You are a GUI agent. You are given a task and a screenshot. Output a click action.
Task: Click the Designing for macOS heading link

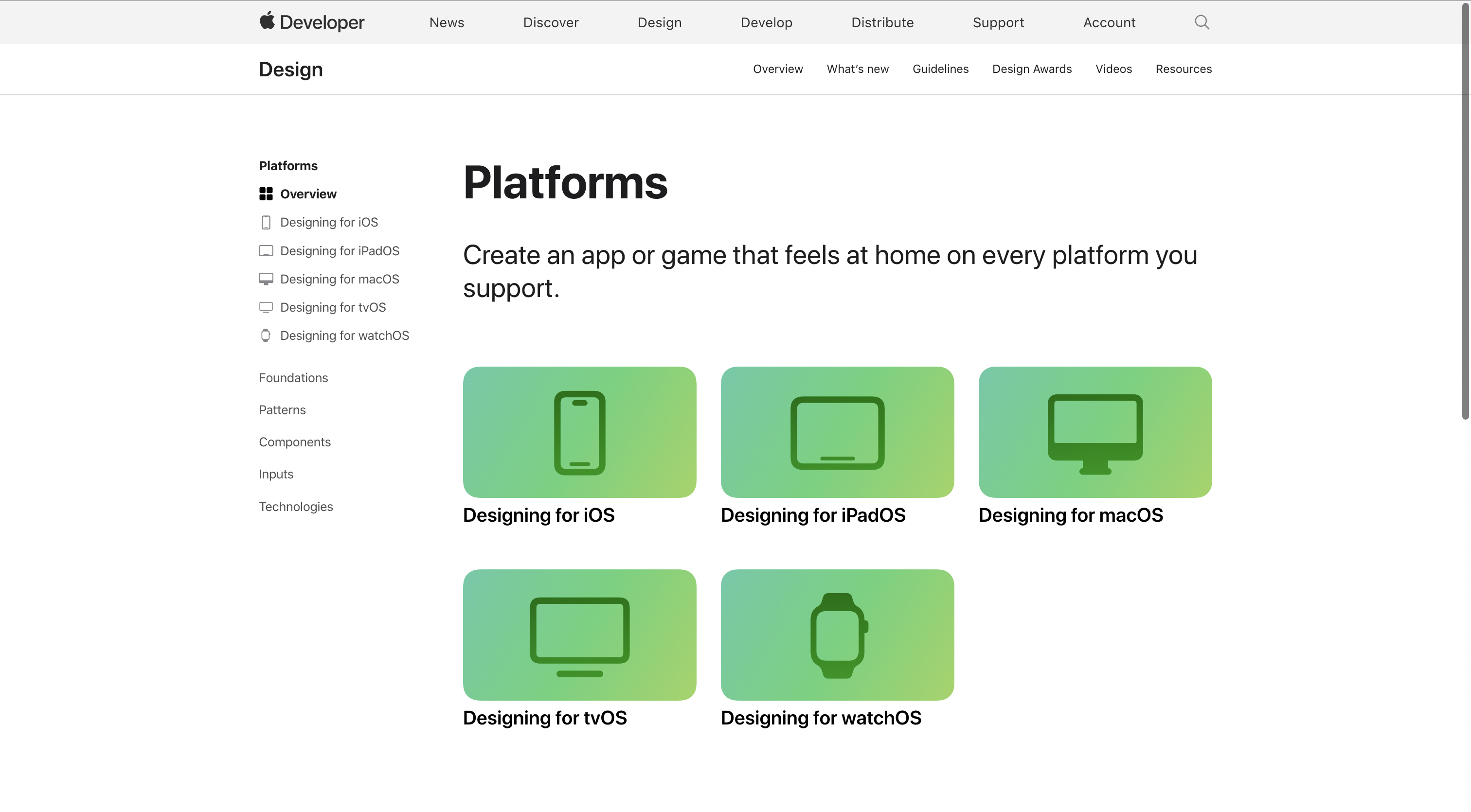click(1070, 515)
